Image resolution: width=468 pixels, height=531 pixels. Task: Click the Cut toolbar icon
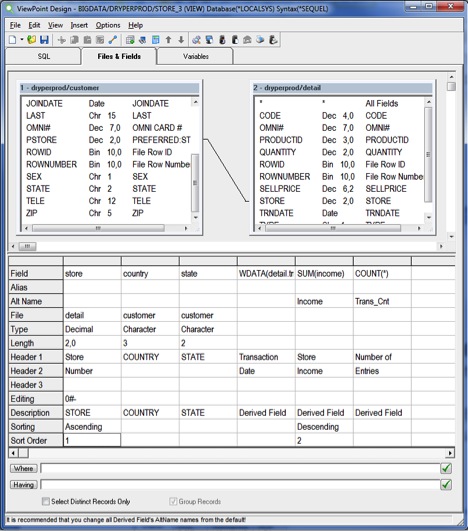[x=62, y=40]
